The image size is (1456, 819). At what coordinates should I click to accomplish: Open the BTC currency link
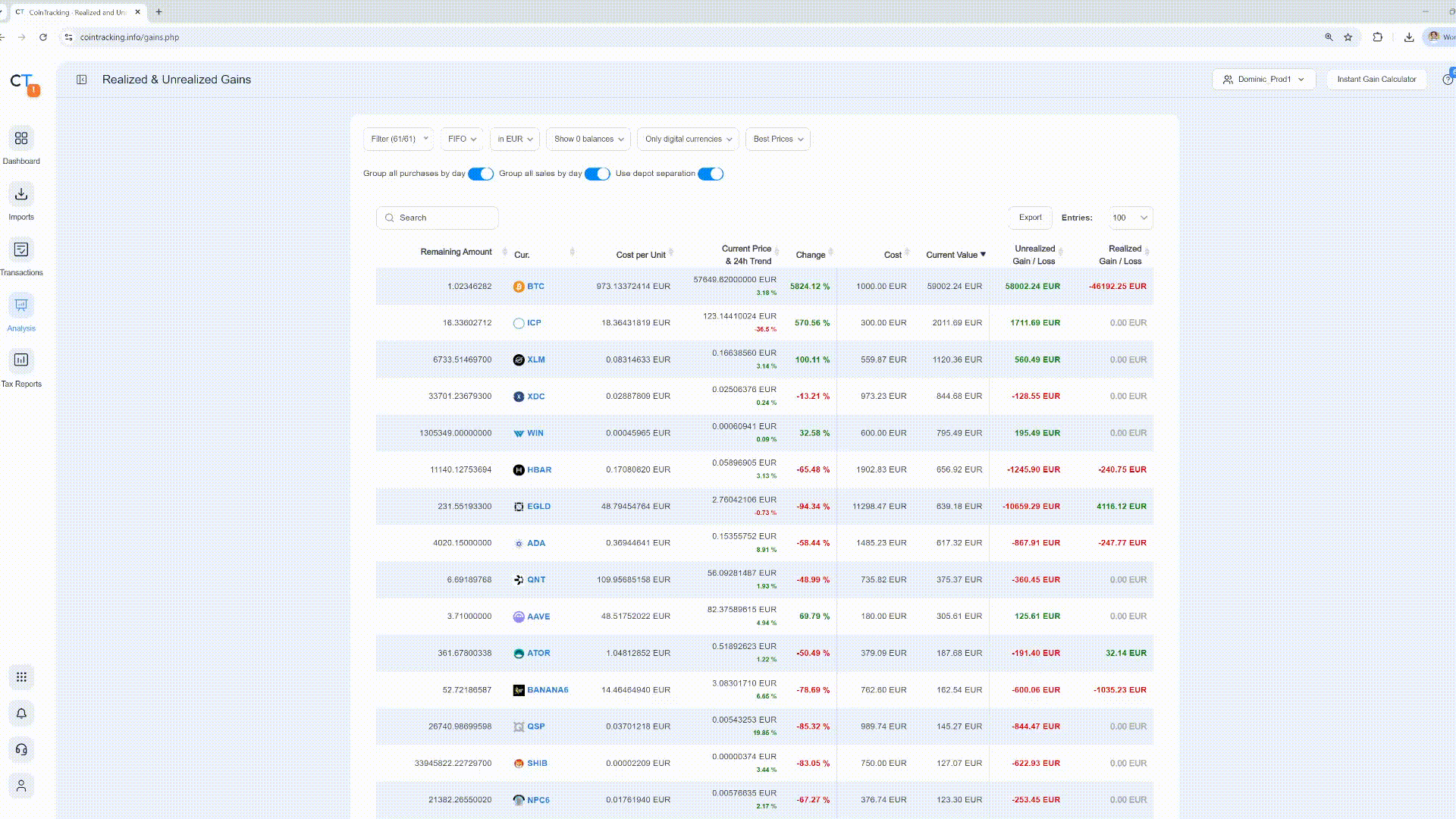click(x=535, y=287)
